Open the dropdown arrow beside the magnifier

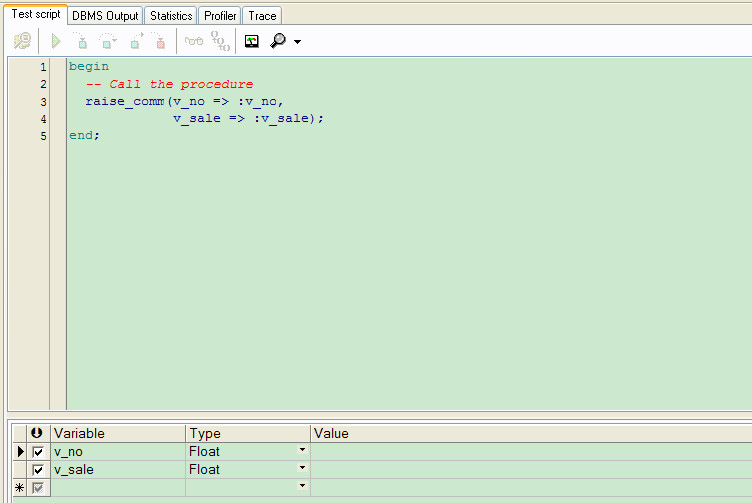[x=297, y=42]
